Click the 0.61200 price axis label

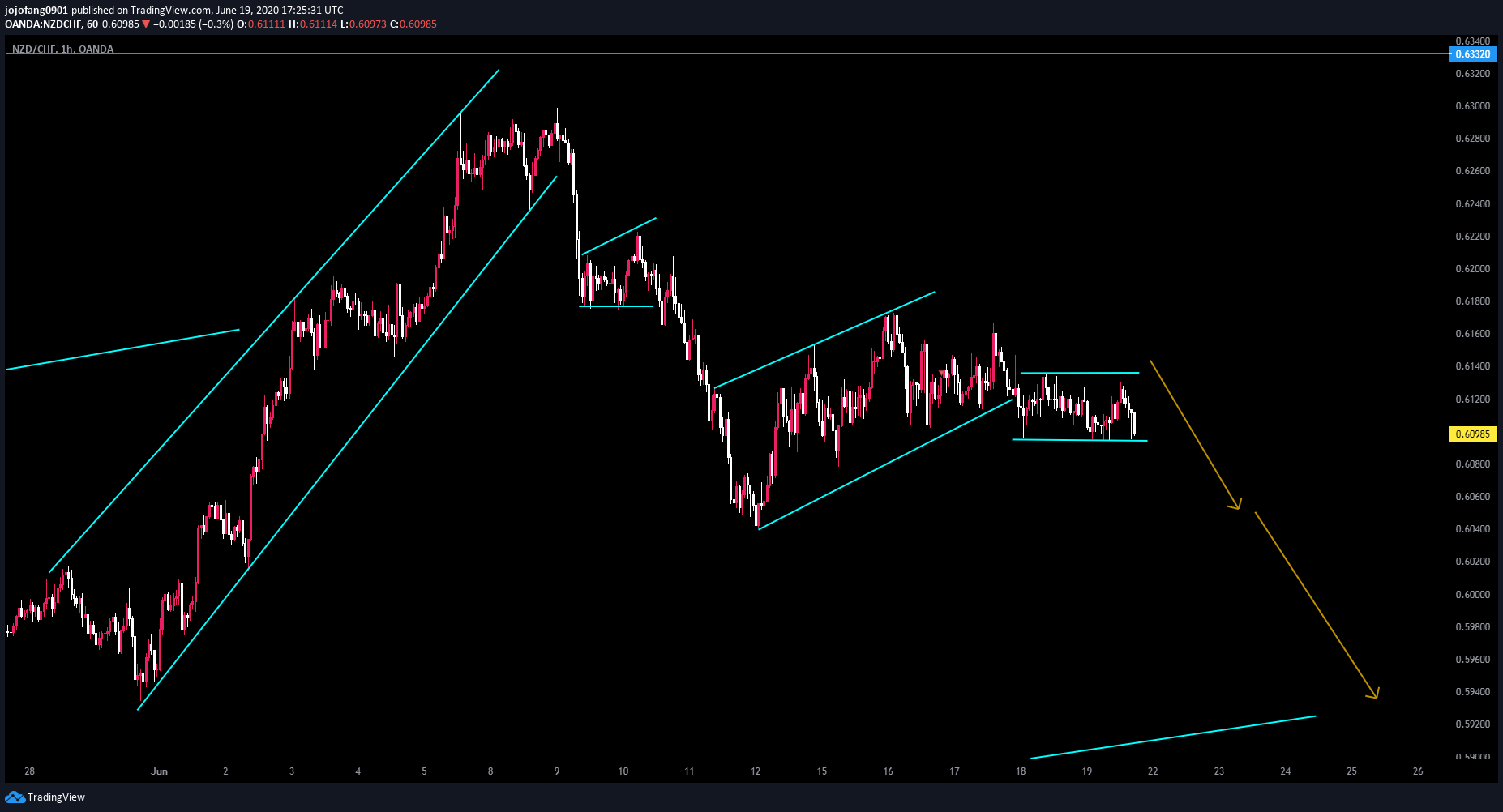coord(1472,400)
